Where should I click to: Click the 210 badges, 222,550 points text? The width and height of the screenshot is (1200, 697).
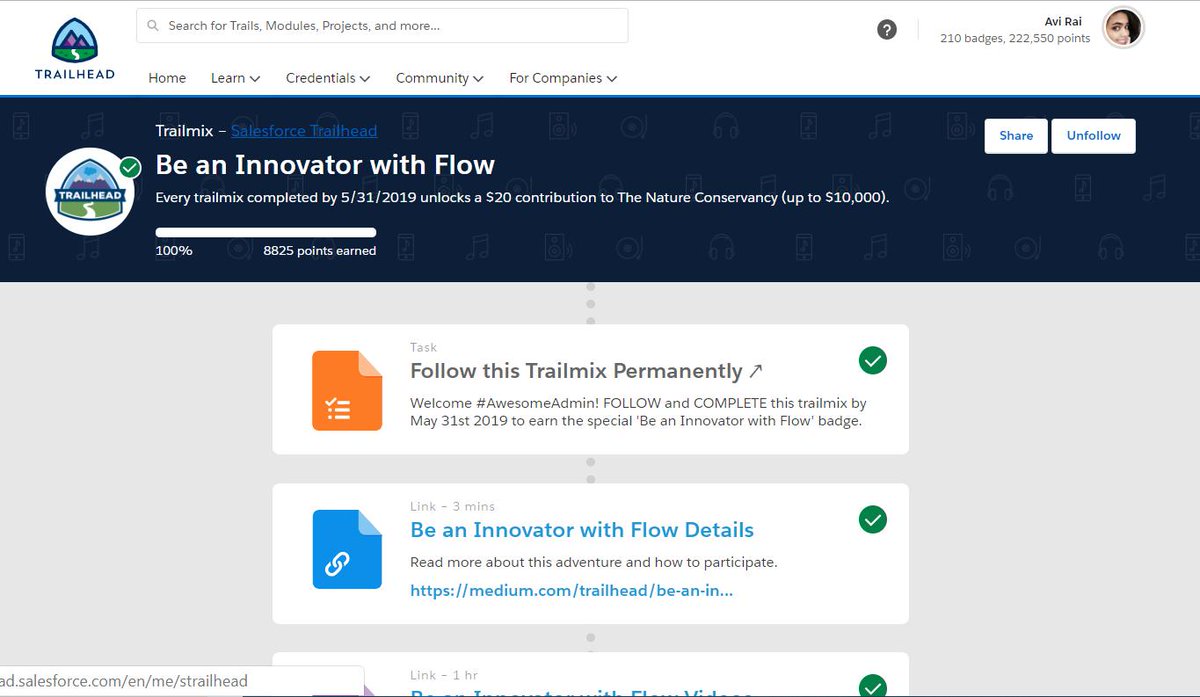(1015, 39)
